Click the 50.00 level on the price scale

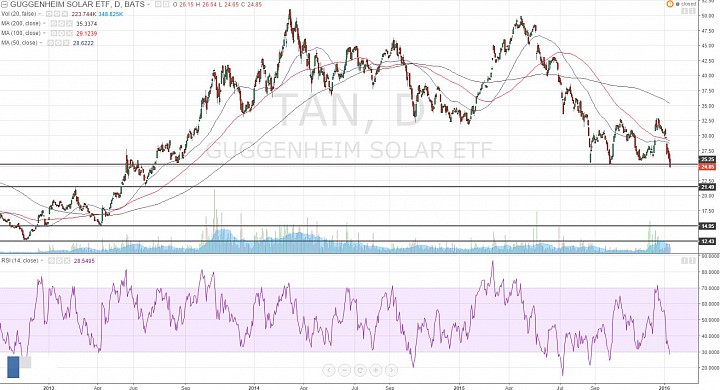pyautogui.click(x=708, y=16)
